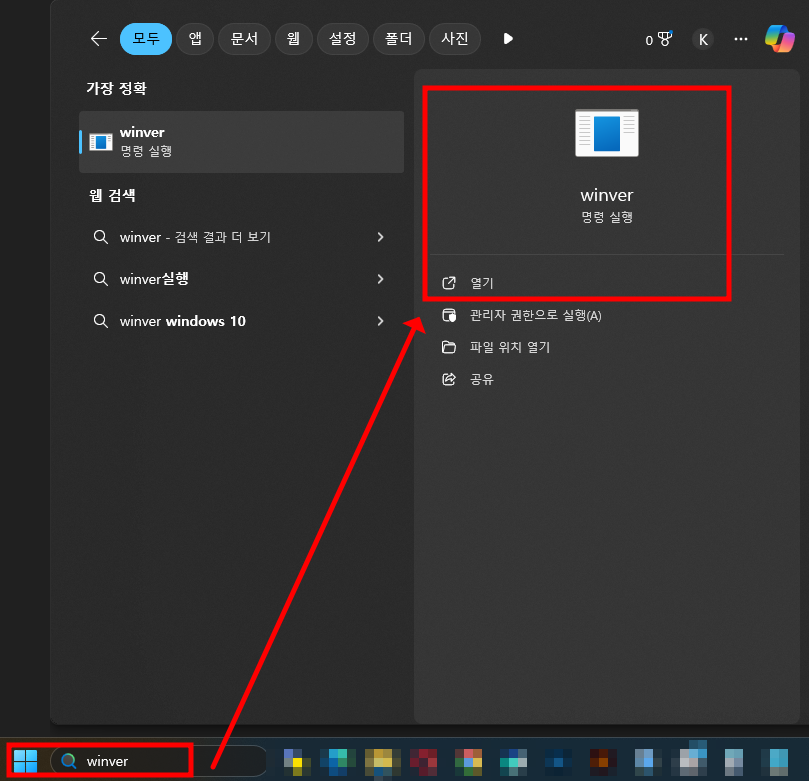Open the K account avatar
This screenshot has width=809, height=781.
coord(703,40)
